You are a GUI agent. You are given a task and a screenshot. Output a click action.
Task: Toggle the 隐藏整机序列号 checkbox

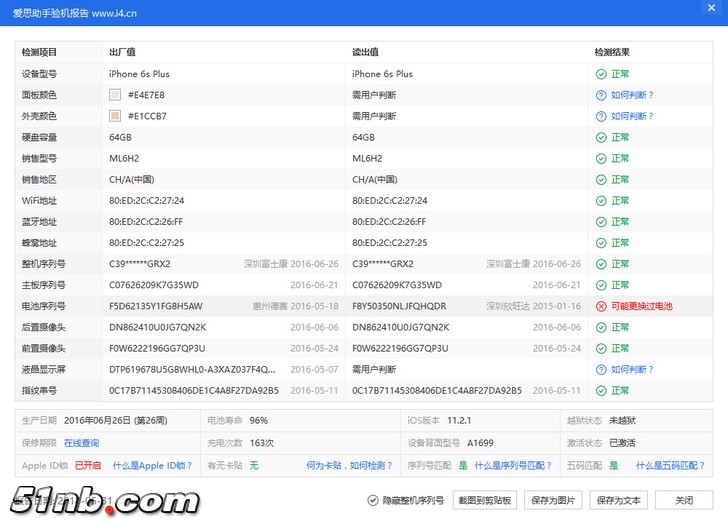(373, 500)
